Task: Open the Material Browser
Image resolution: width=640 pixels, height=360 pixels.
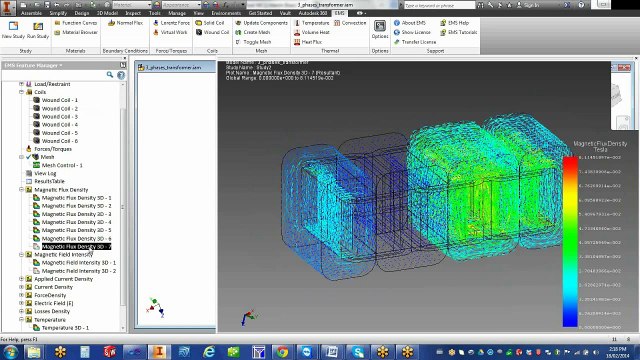Action: coord(76,32)
